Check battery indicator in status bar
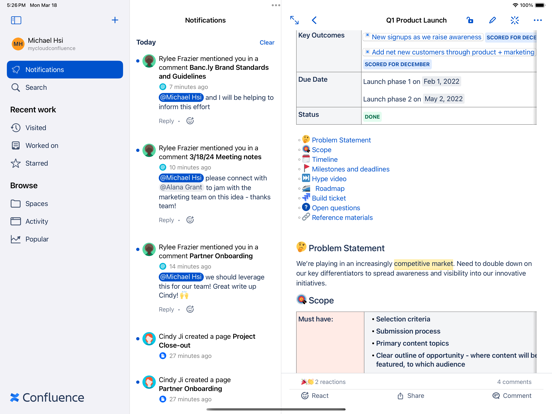 click(540, 5)
